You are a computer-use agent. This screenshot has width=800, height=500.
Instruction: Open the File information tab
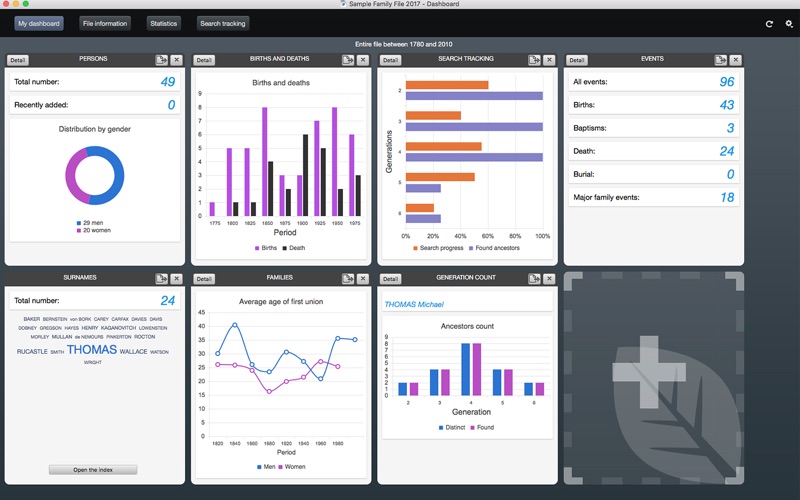click(x=105, y=23)
